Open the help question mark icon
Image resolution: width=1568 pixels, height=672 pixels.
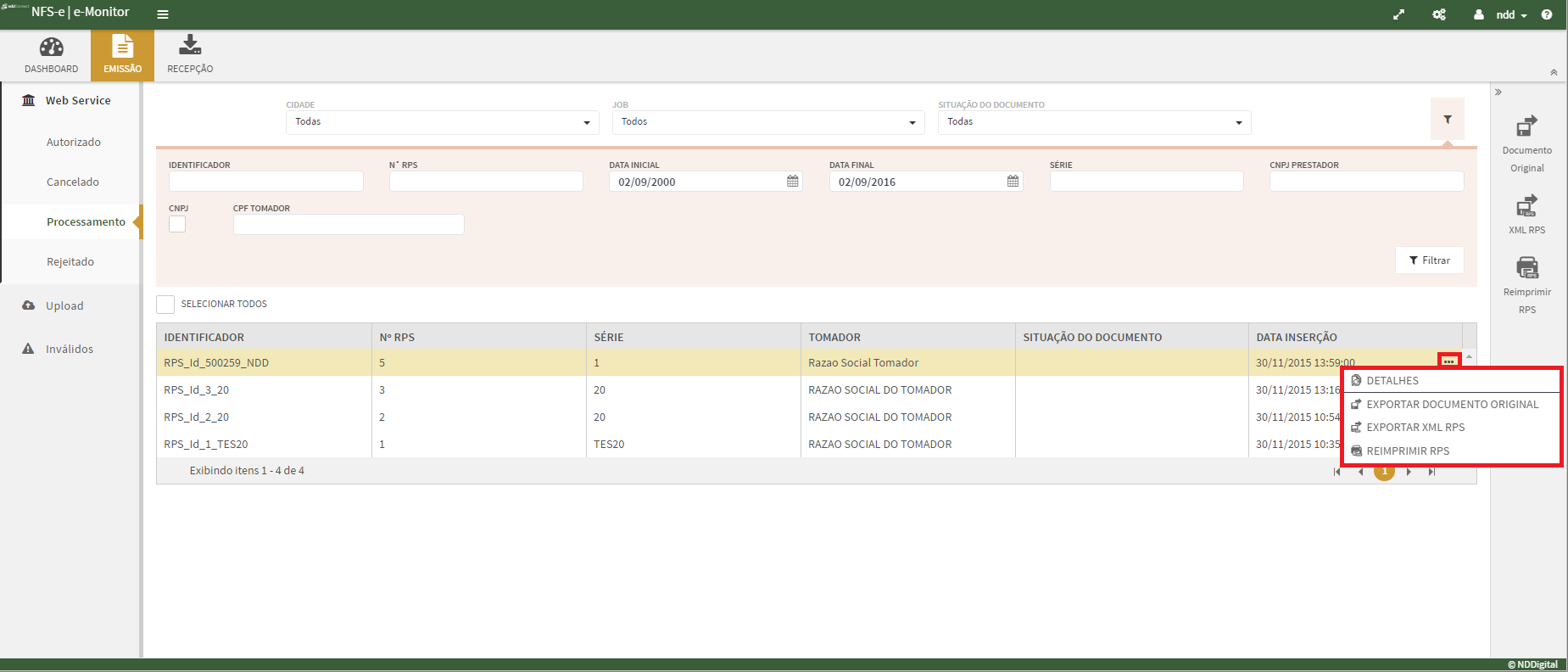pyautogui.click(x=1547, y=14)
